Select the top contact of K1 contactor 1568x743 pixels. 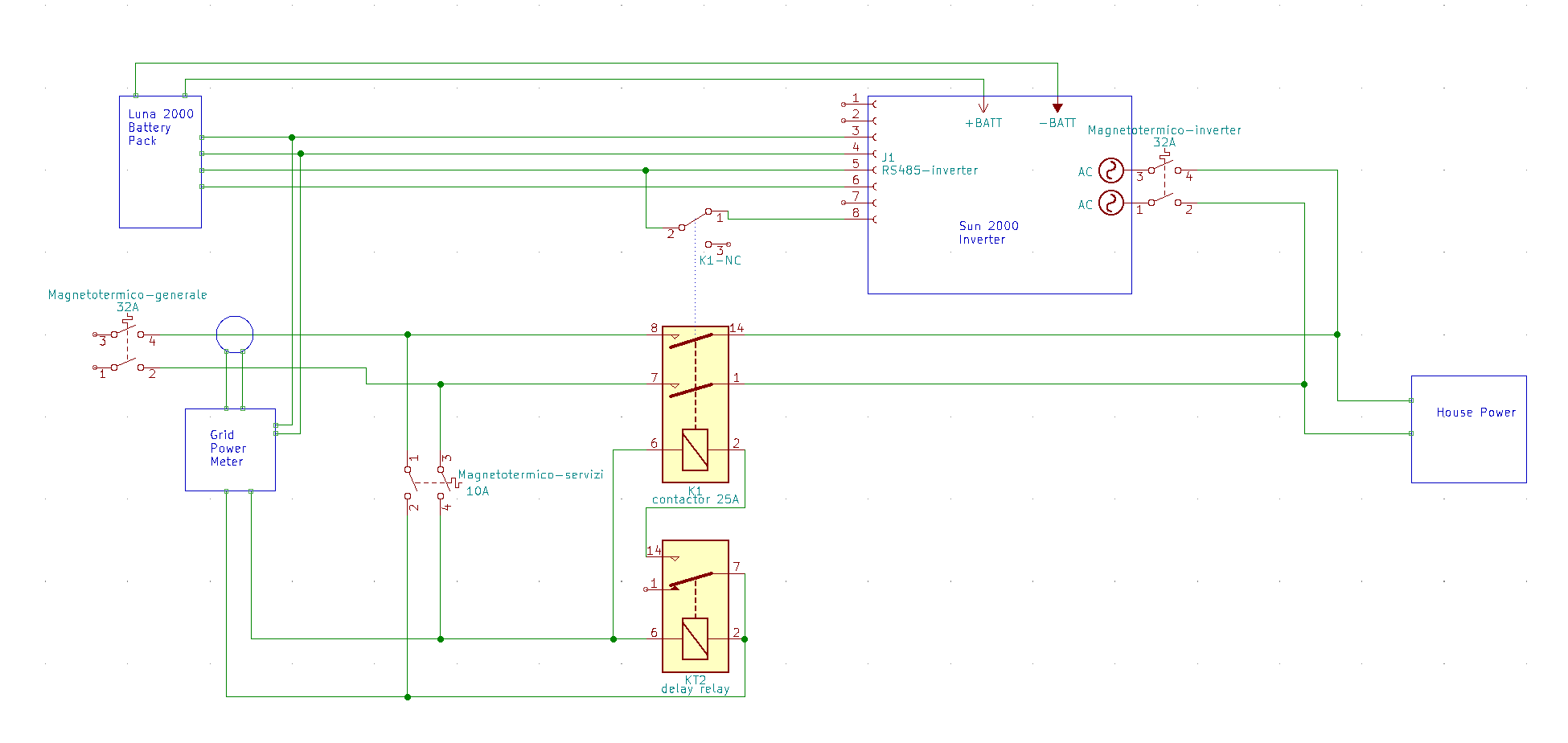(692, 341)
